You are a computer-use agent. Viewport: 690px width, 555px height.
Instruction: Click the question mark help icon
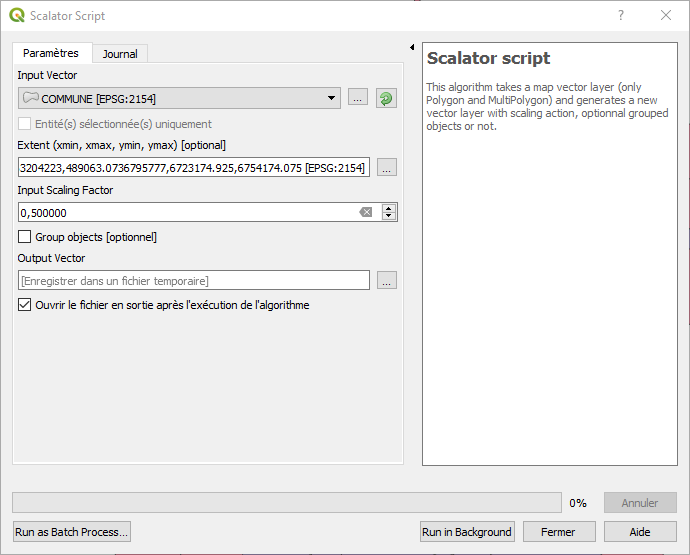pyautogui.click(x=620, y=15)
